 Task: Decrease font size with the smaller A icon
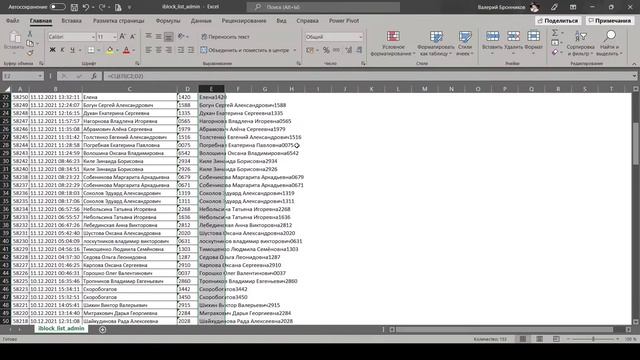[133, 37]
